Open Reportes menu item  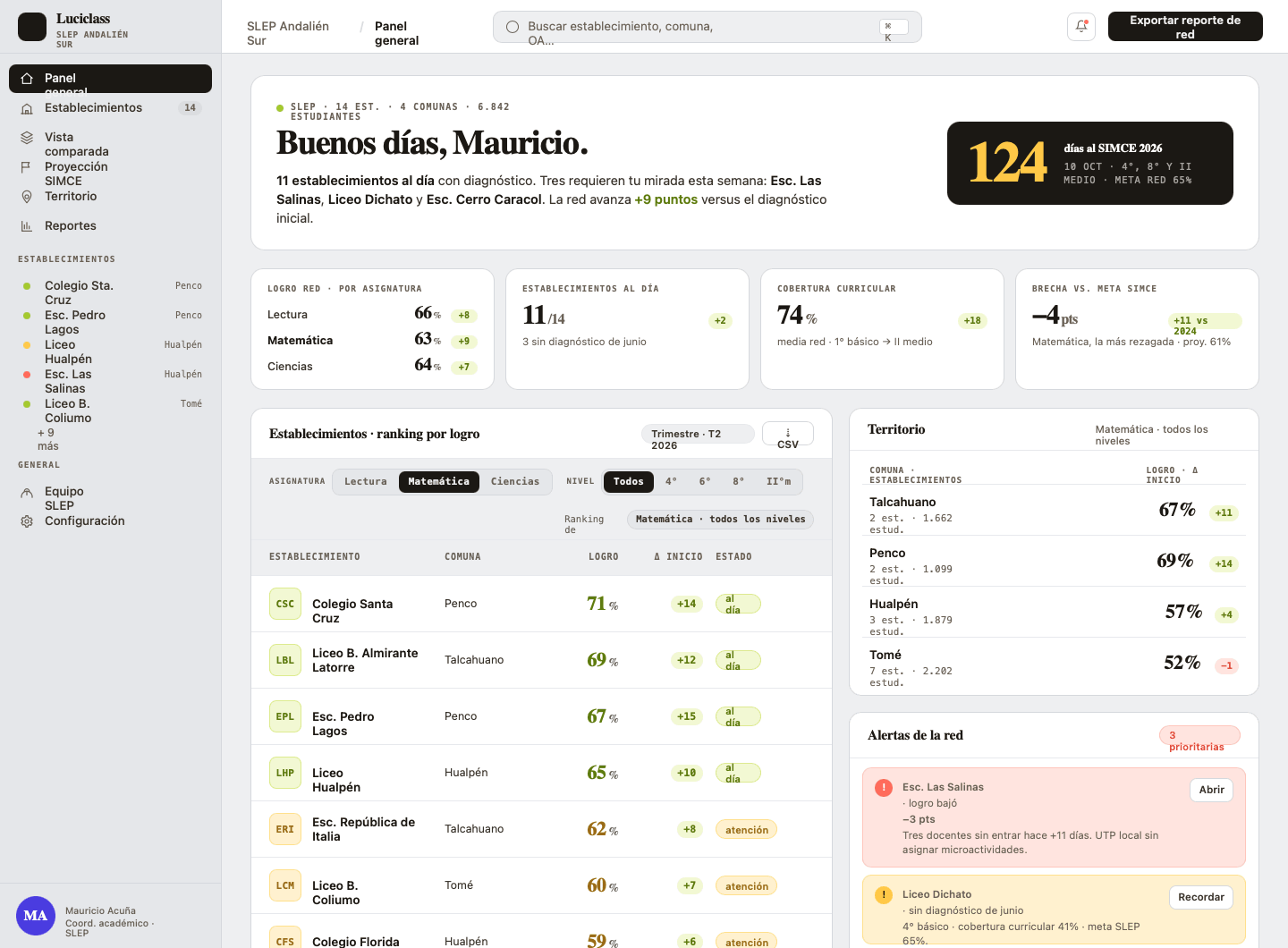point(110,226)
